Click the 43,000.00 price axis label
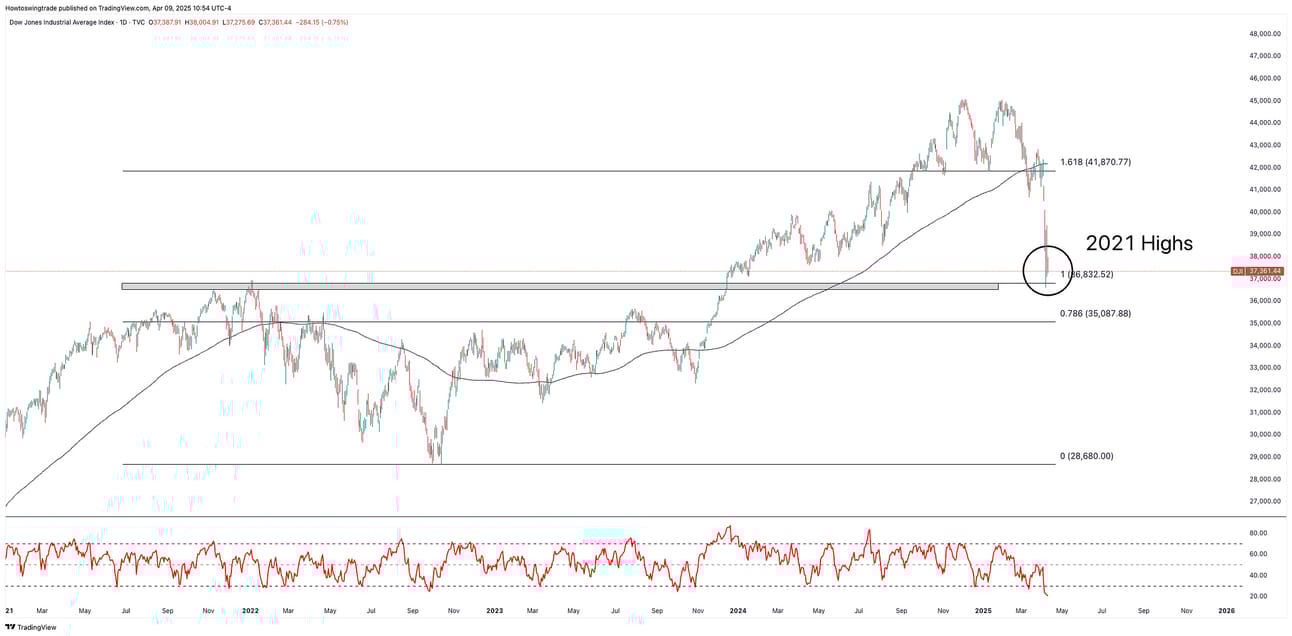The height and width of the screenshot is (636, 1292). point(1265,145)
